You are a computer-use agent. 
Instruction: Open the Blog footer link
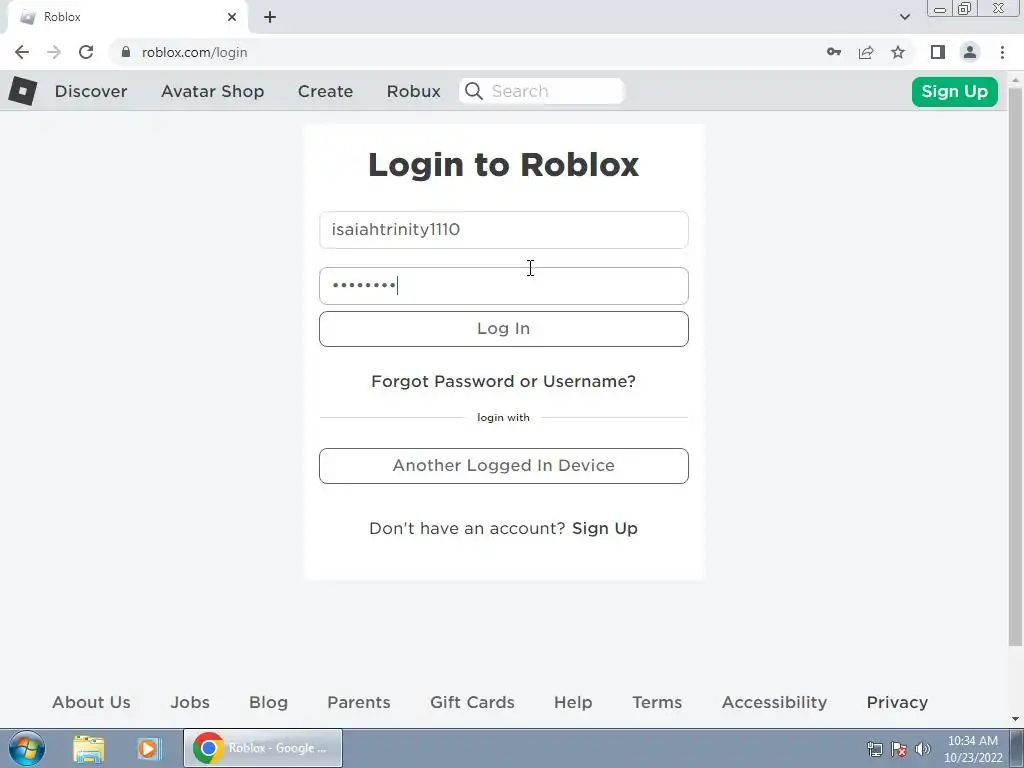268,702
